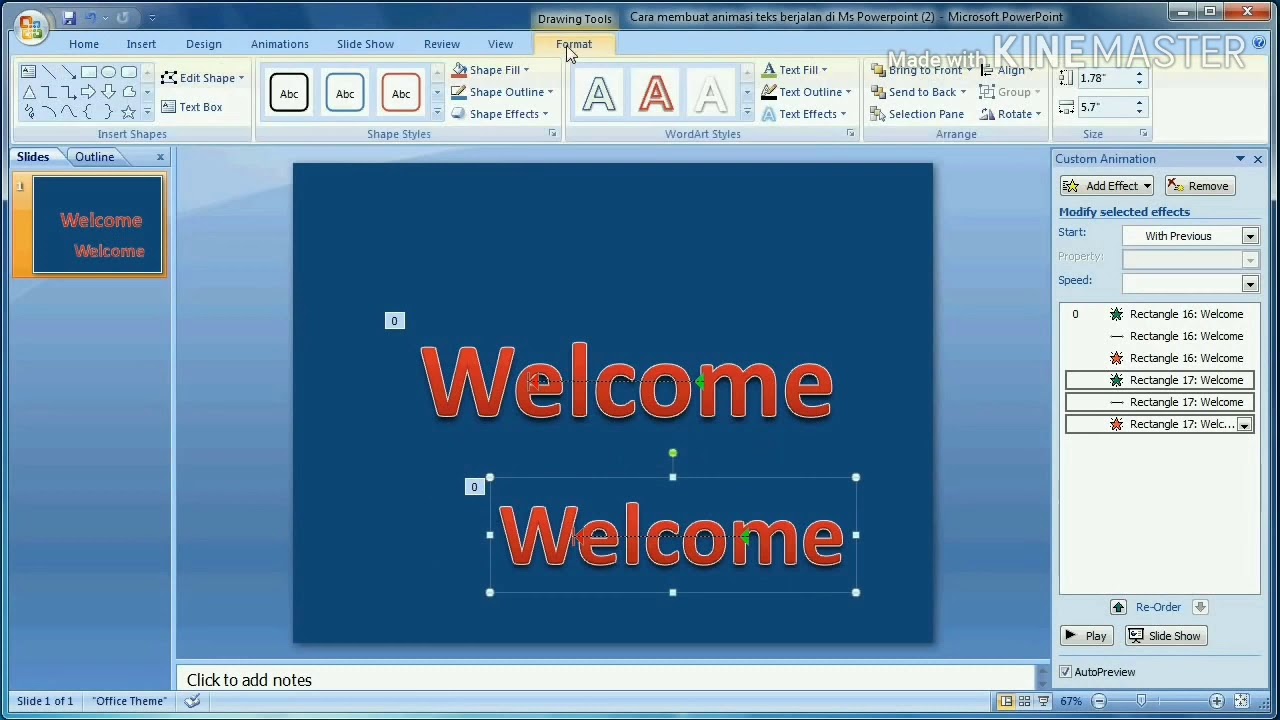
Task: Click zoom in plus button
Action: click(1217, 701)
